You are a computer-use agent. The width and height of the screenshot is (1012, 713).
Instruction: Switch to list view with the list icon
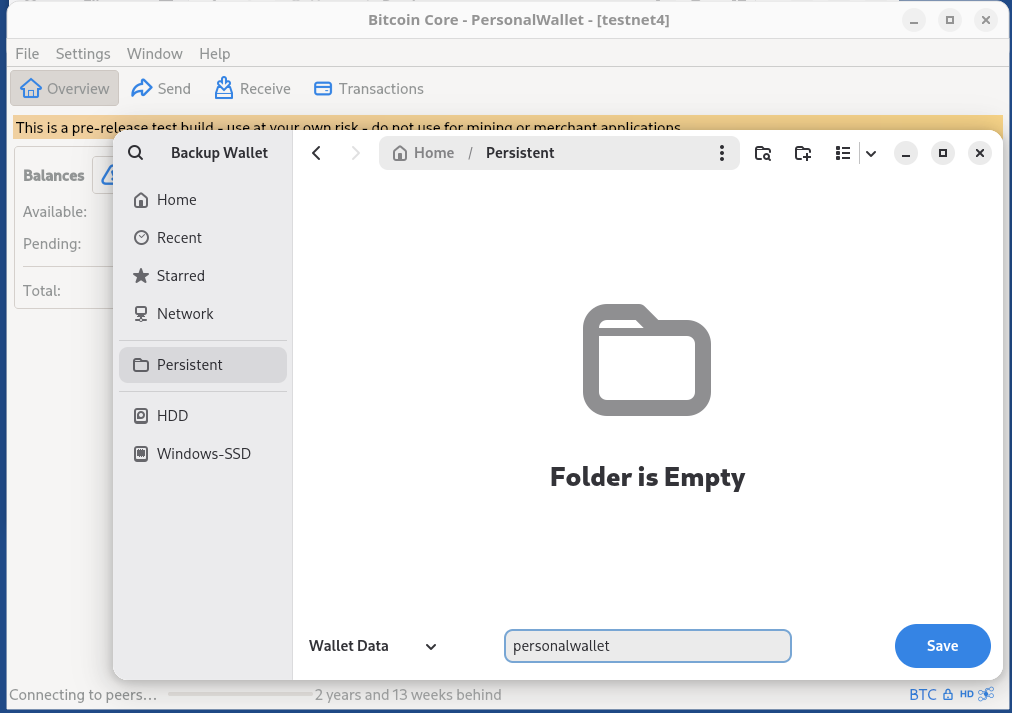(842, 153)
